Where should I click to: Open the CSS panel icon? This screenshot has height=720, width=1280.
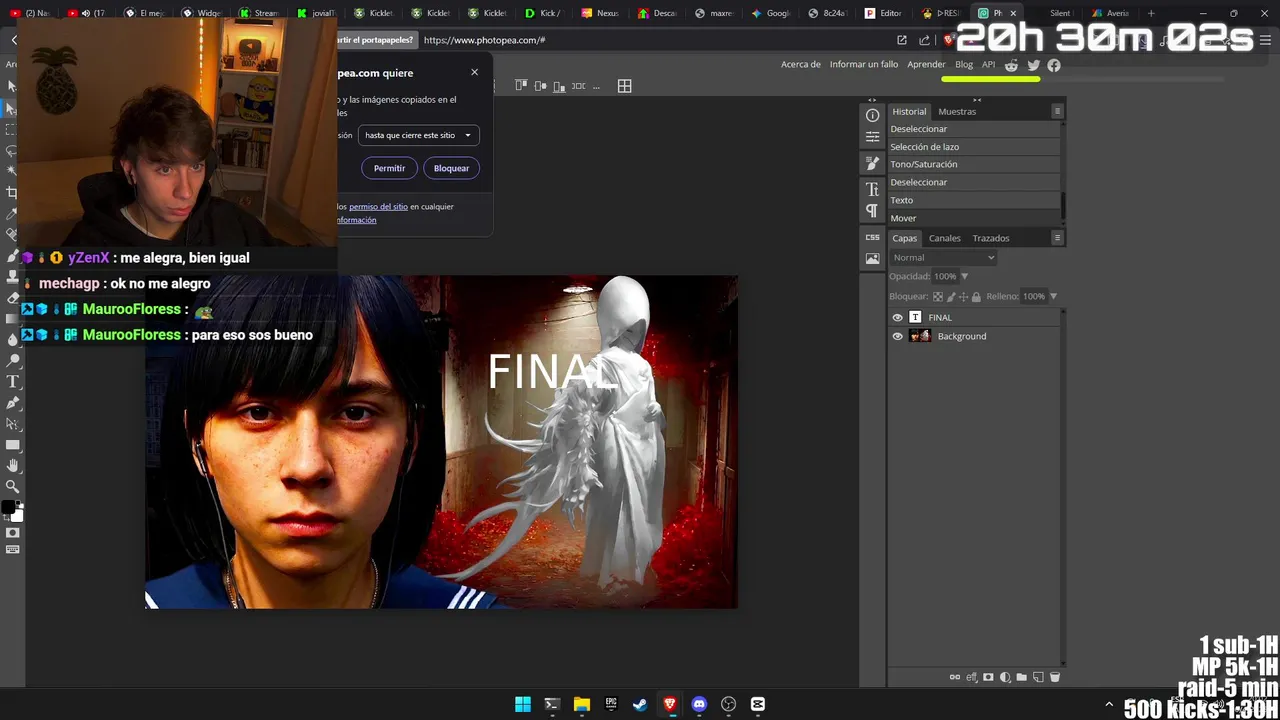(872, 237)
